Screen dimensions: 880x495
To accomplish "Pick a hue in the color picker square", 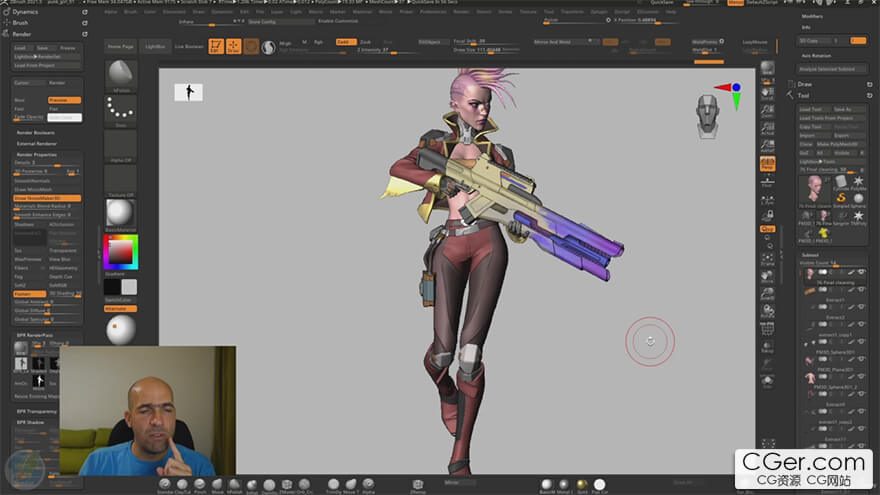I will [x=121, y=253].
